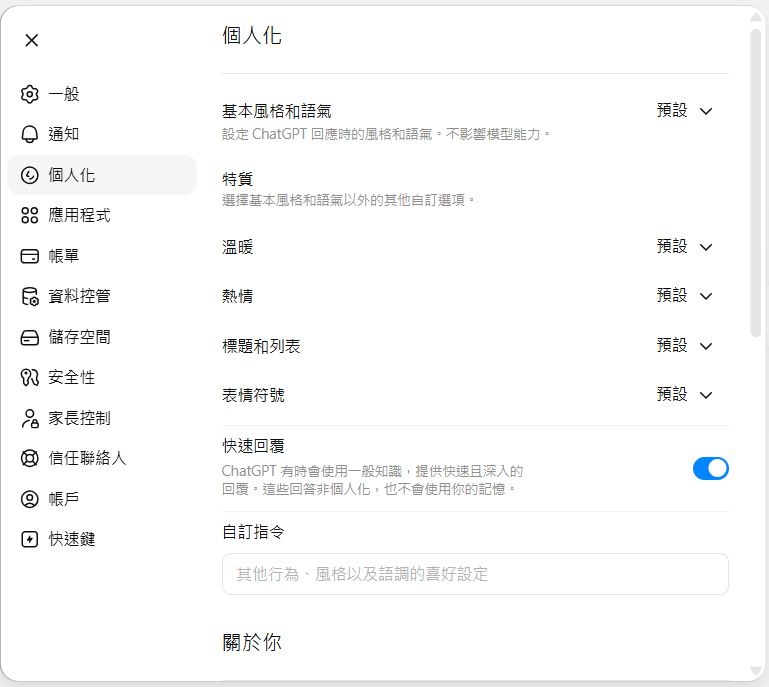
Task: Go to the 應用程式 section
Action: tap(102, 215)
